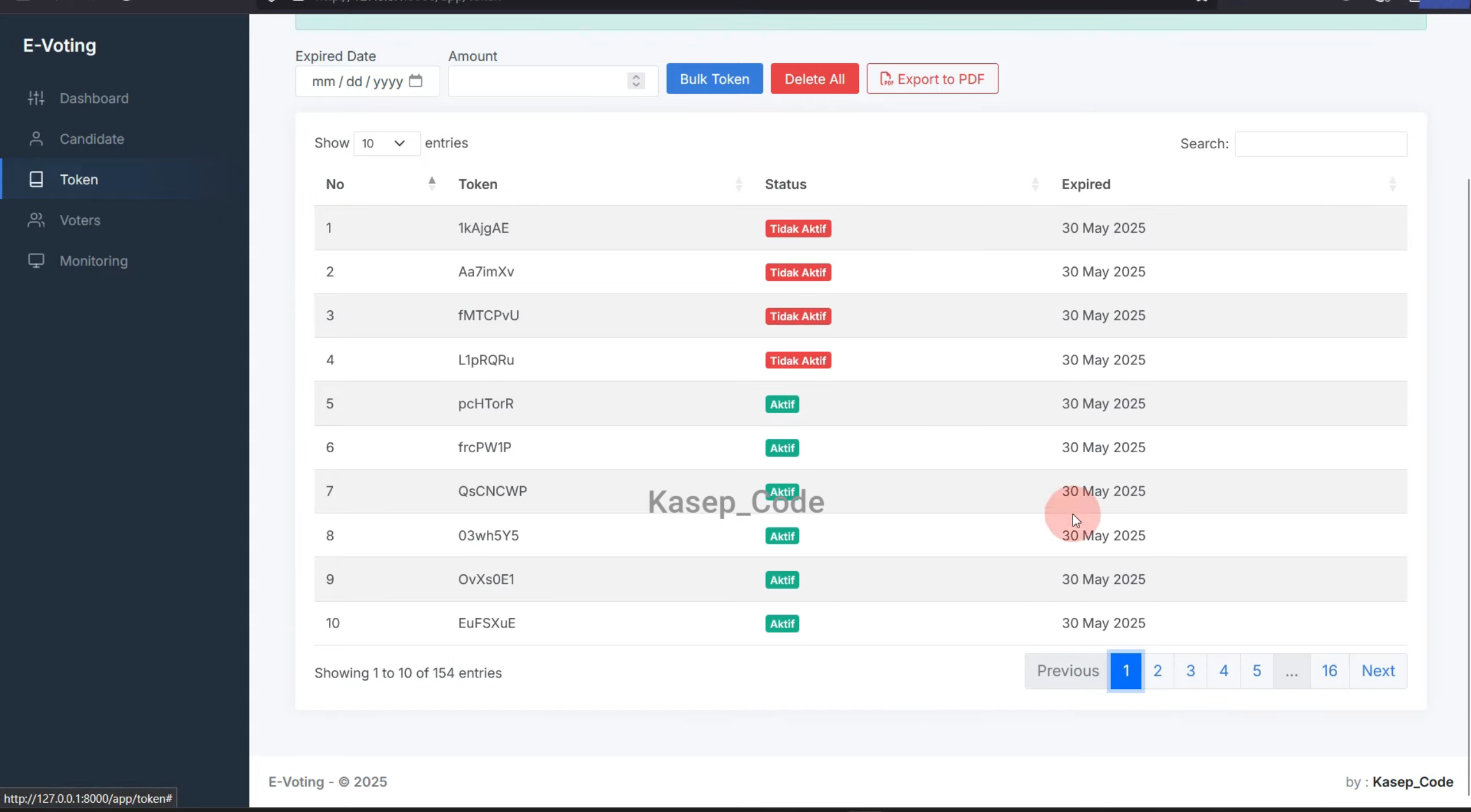Click Tidak Aktif badge for 1kAjgAE
Image resolution: width=1471 pixels, height=812 pixels.
pyautogui.click(x=798, y=229)
